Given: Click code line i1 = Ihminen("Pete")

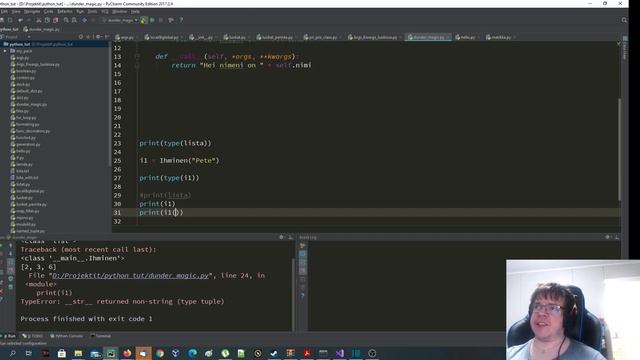Looking at the screenshot, I should point(179,161).
